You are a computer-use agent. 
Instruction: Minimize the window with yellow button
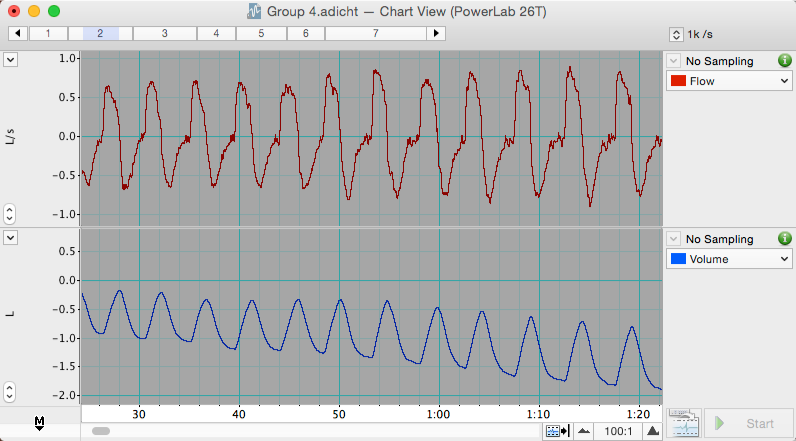[34, 11]
